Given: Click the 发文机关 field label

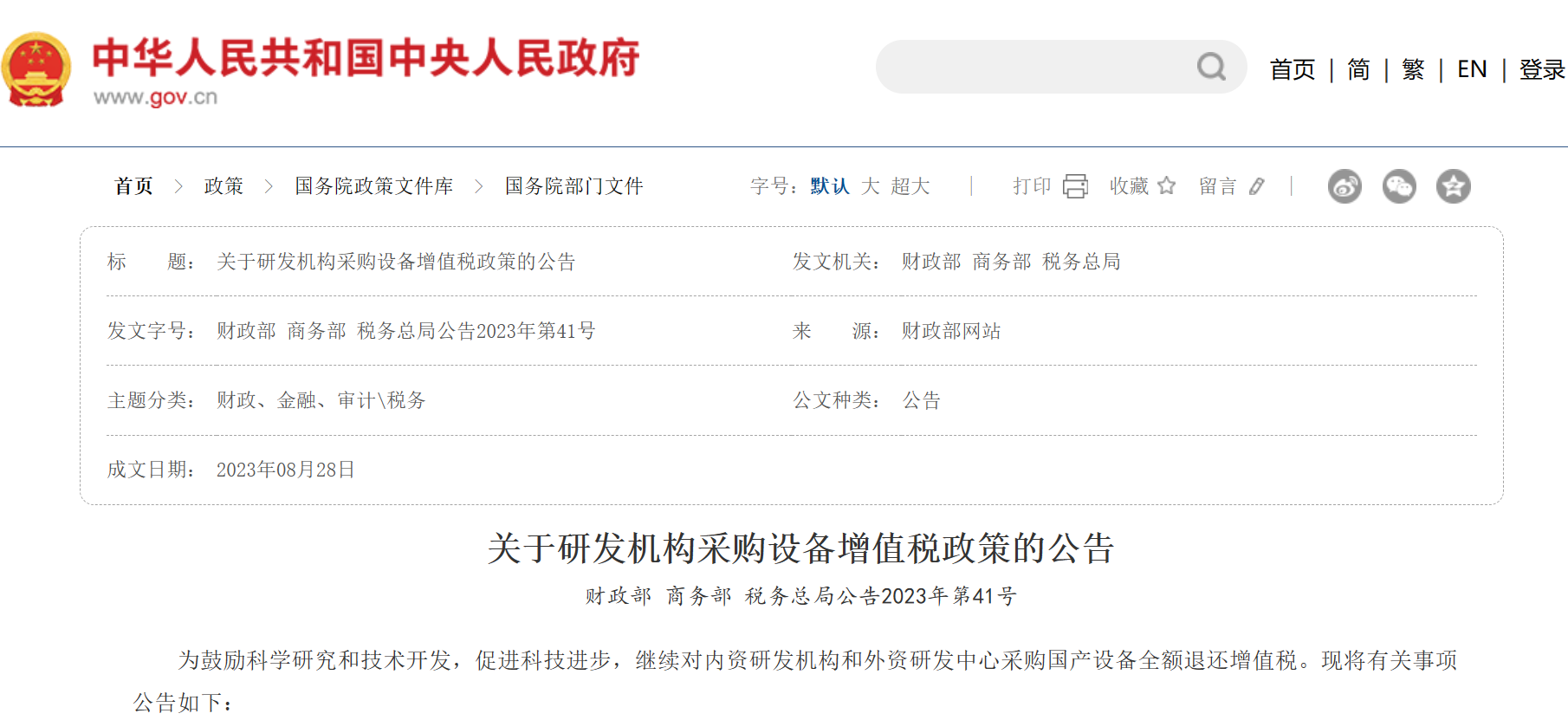Looking at the screenshot, I should point(835,262).
